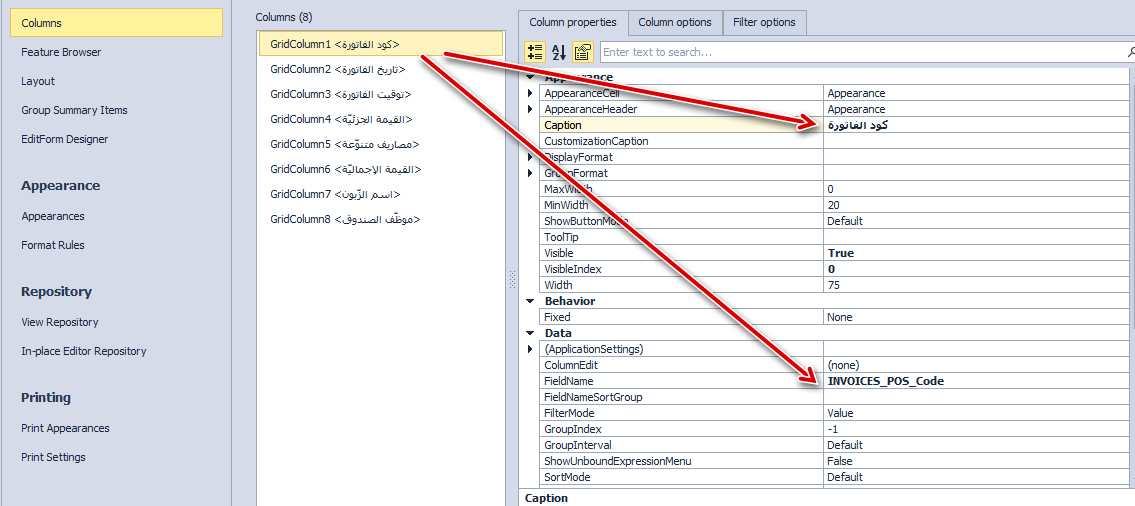Go to EditForm Designer

[65, 139]
